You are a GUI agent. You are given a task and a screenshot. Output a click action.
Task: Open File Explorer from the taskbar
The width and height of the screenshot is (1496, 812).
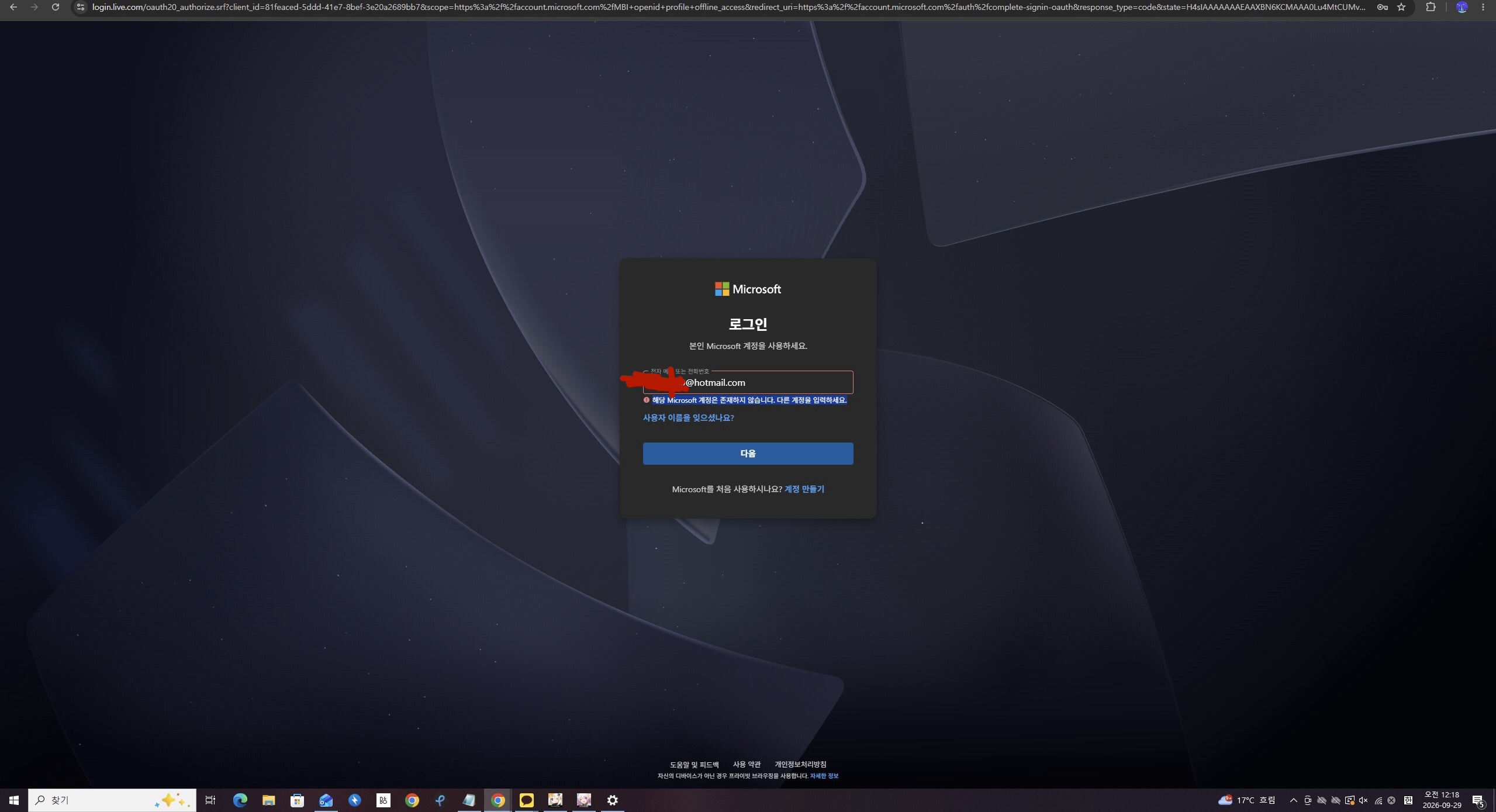[x=268, y=800]
